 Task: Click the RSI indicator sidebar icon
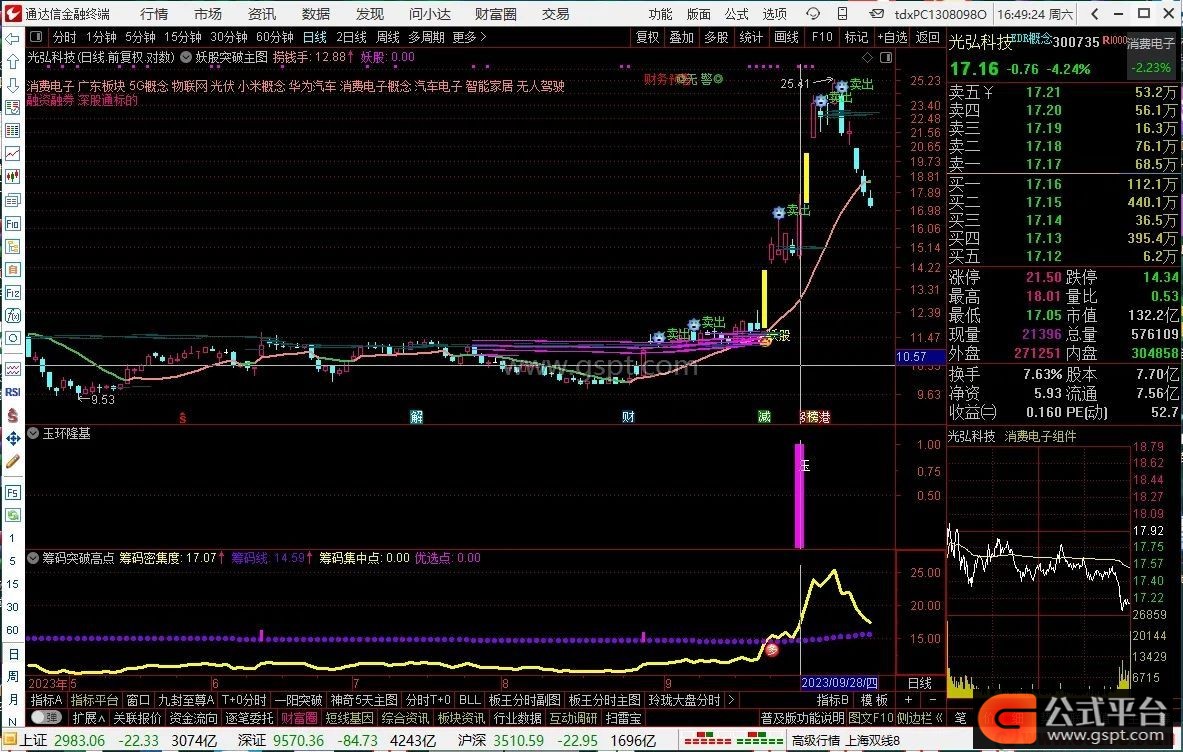point(13,391)
